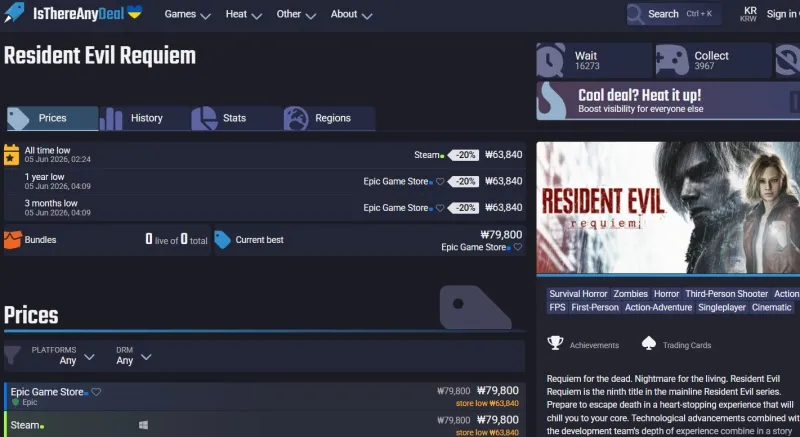
Task: Switch to the History tab
Action: (x=145, y=118)
